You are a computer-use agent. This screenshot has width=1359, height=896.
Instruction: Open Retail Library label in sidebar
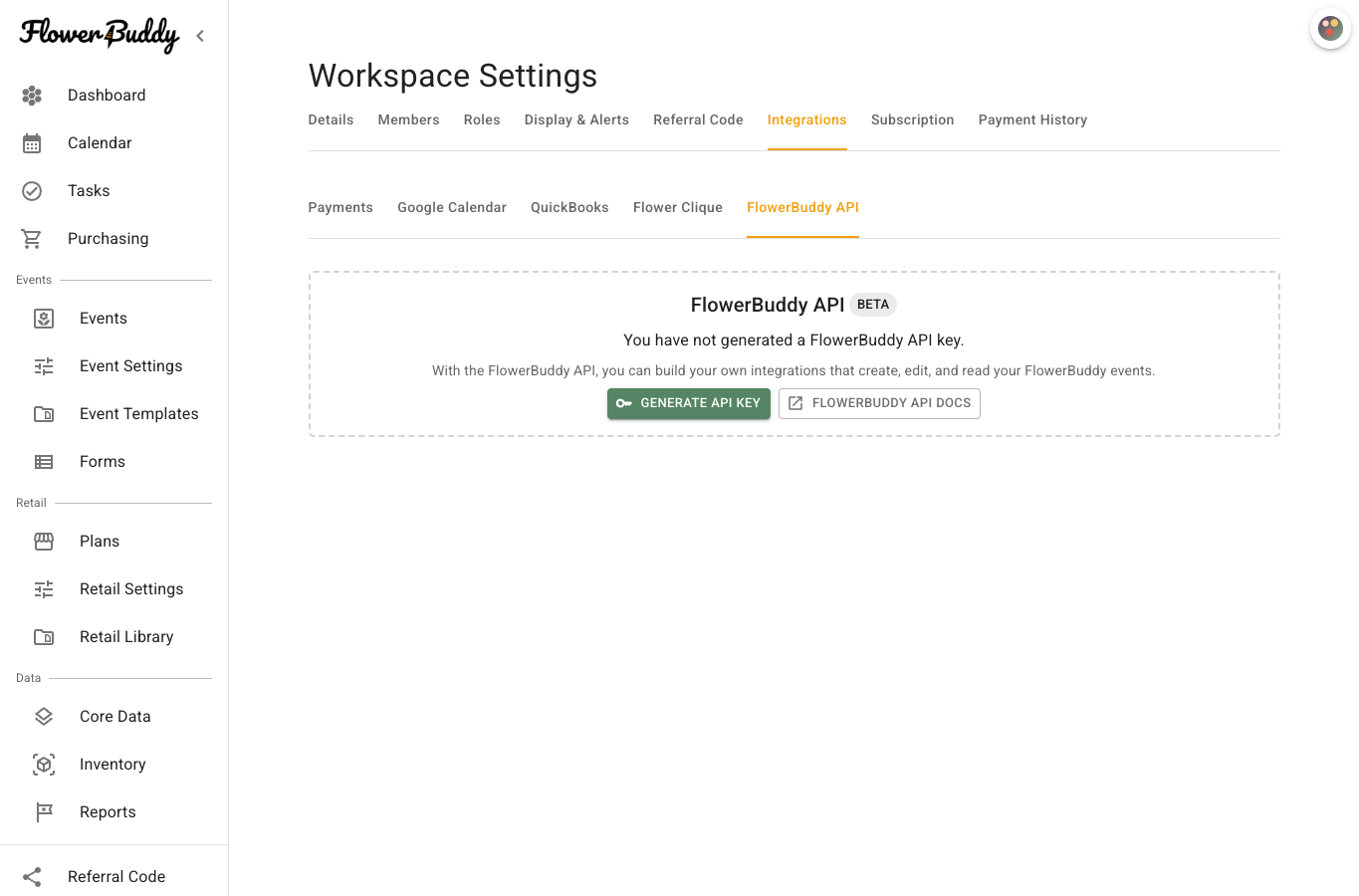[x=126, y=637]
